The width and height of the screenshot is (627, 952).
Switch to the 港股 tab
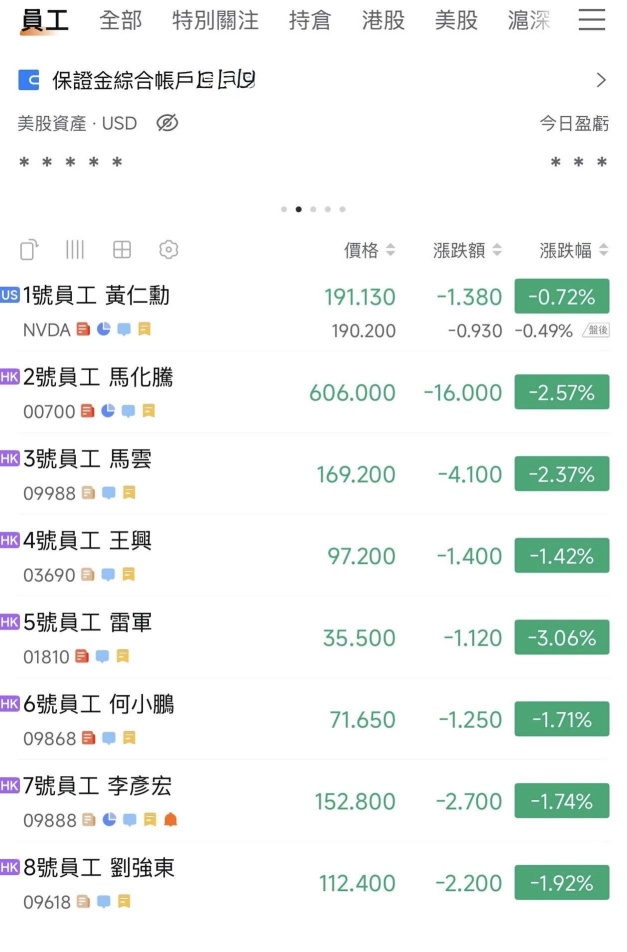[x=383, y=21]
